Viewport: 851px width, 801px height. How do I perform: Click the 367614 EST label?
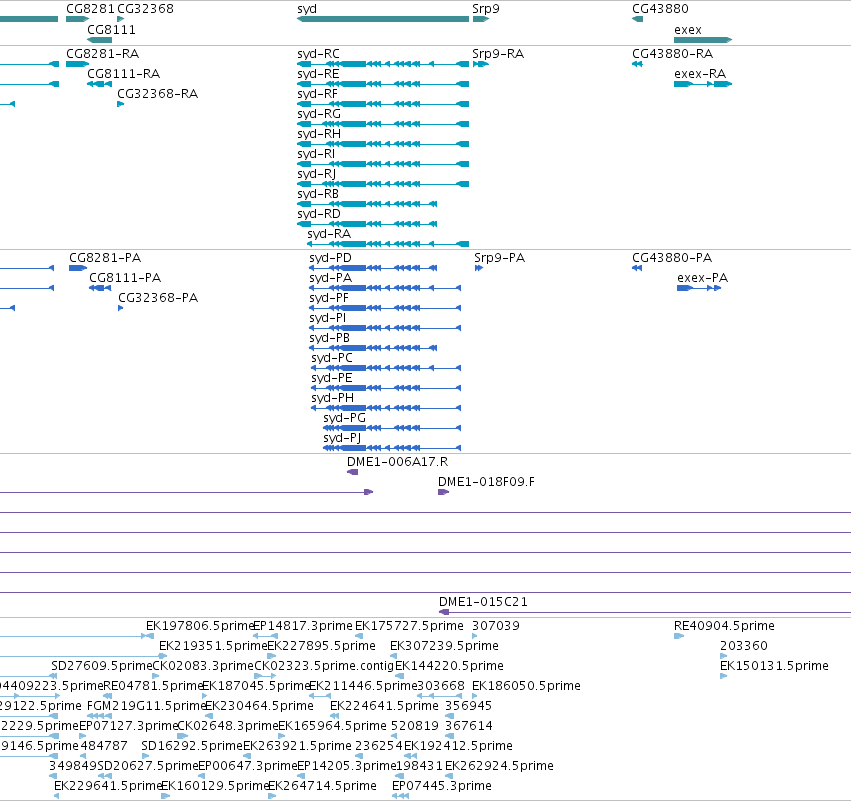pyautogui.click(x=468, y=726)
